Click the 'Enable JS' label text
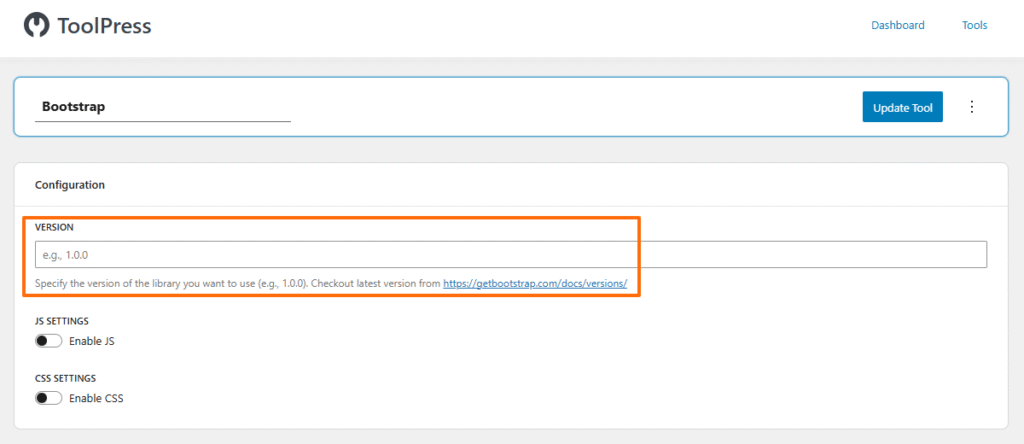 click(92, 341)
